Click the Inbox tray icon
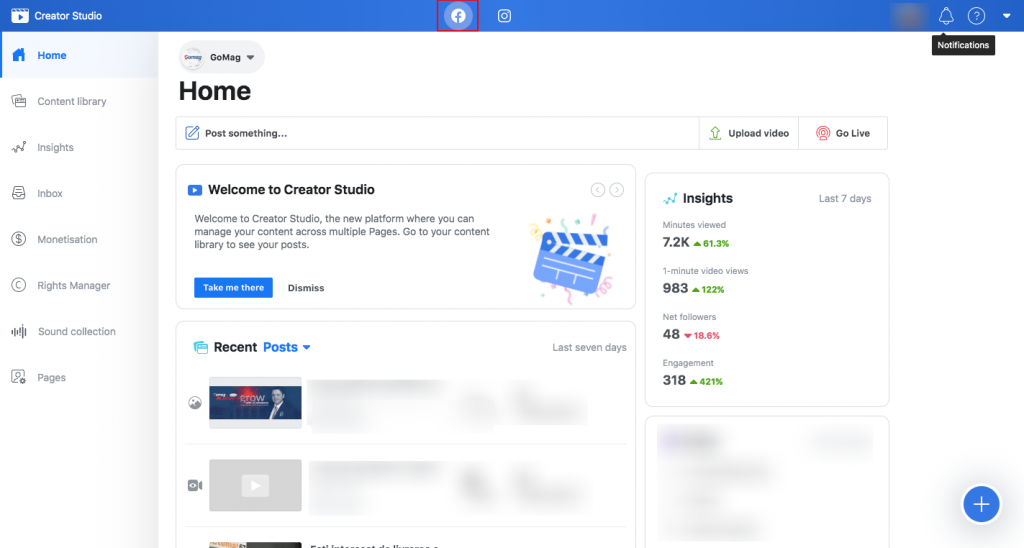The width and height of the screenshot is (1024, 548). (x=19, y=193)
